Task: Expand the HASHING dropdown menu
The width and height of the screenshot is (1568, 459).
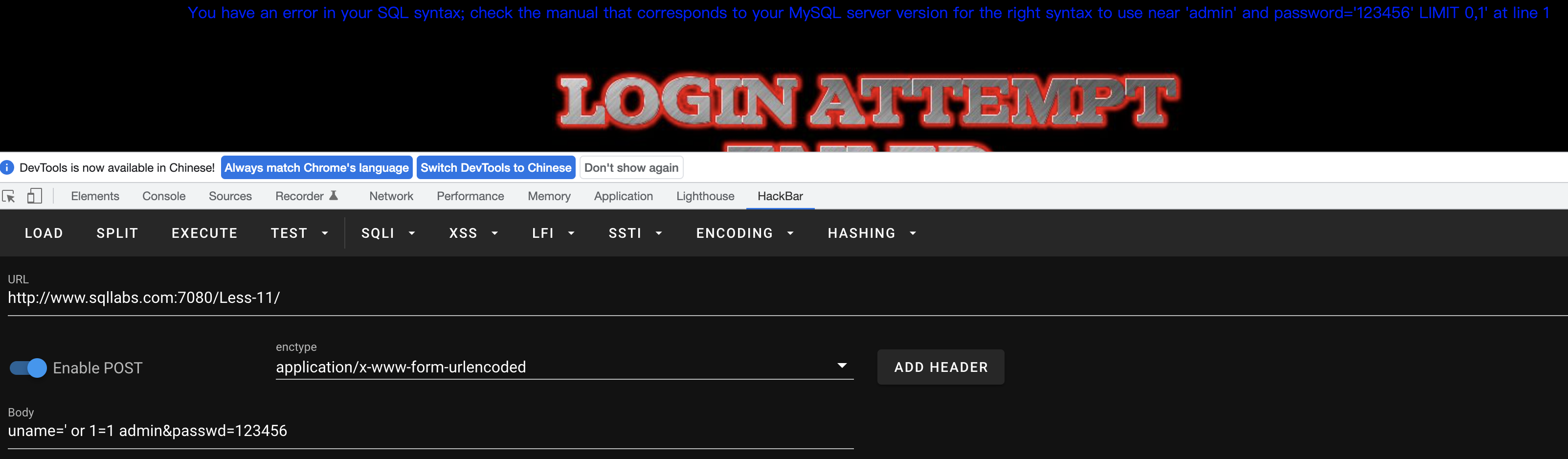Action: [872, 233]
